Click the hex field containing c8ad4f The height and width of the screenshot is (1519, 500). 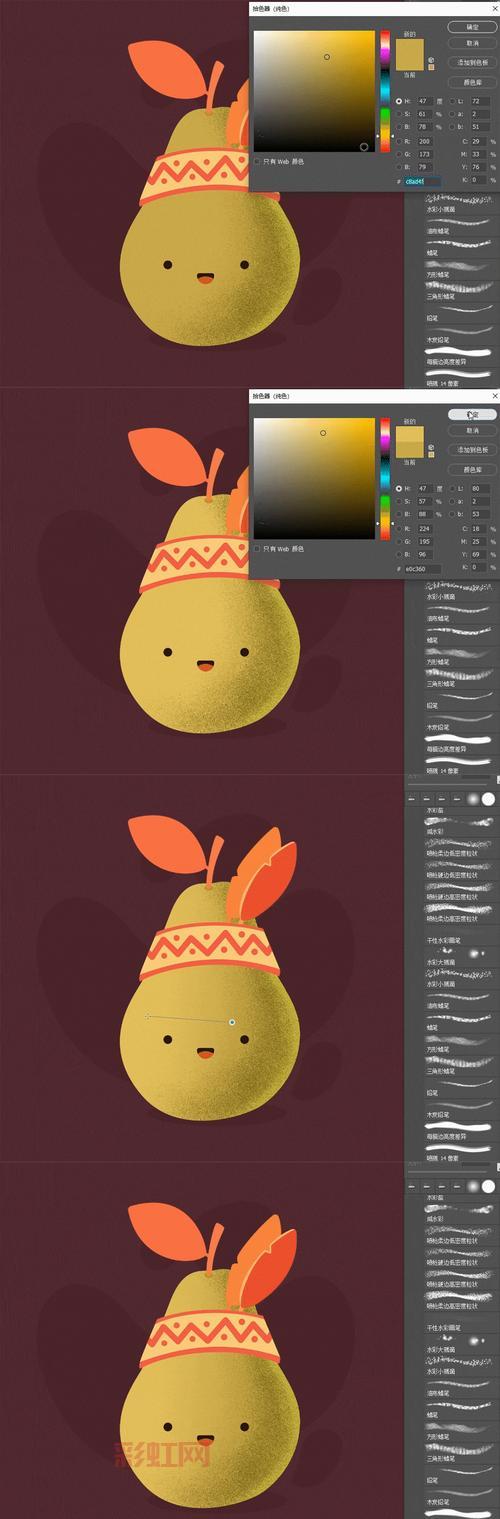[x=422, y=182]
